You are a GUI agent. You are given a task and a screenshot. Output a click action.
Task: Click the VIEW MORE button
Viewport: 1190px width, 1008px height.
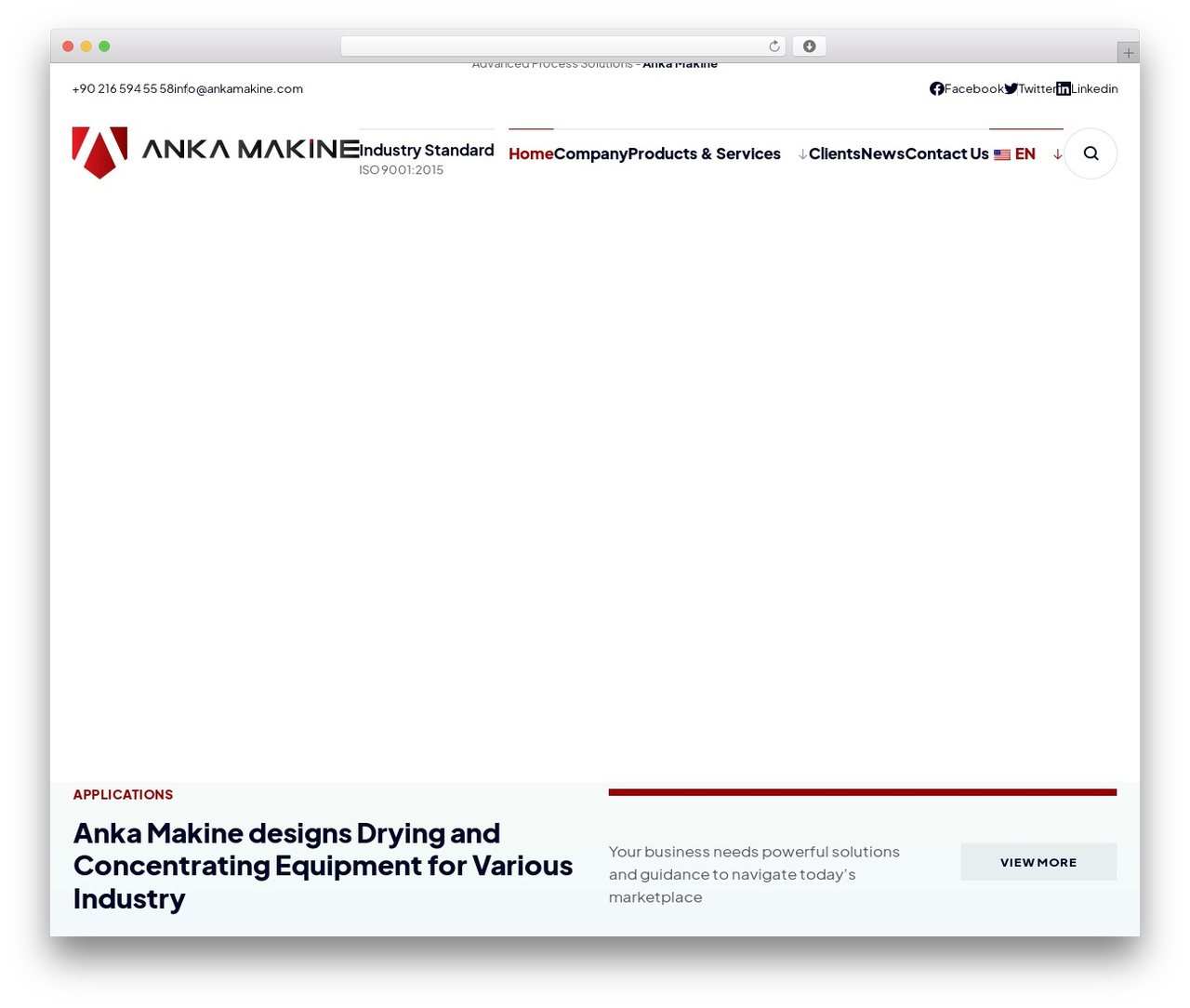pyautogui.click(x=1038, y=862)
